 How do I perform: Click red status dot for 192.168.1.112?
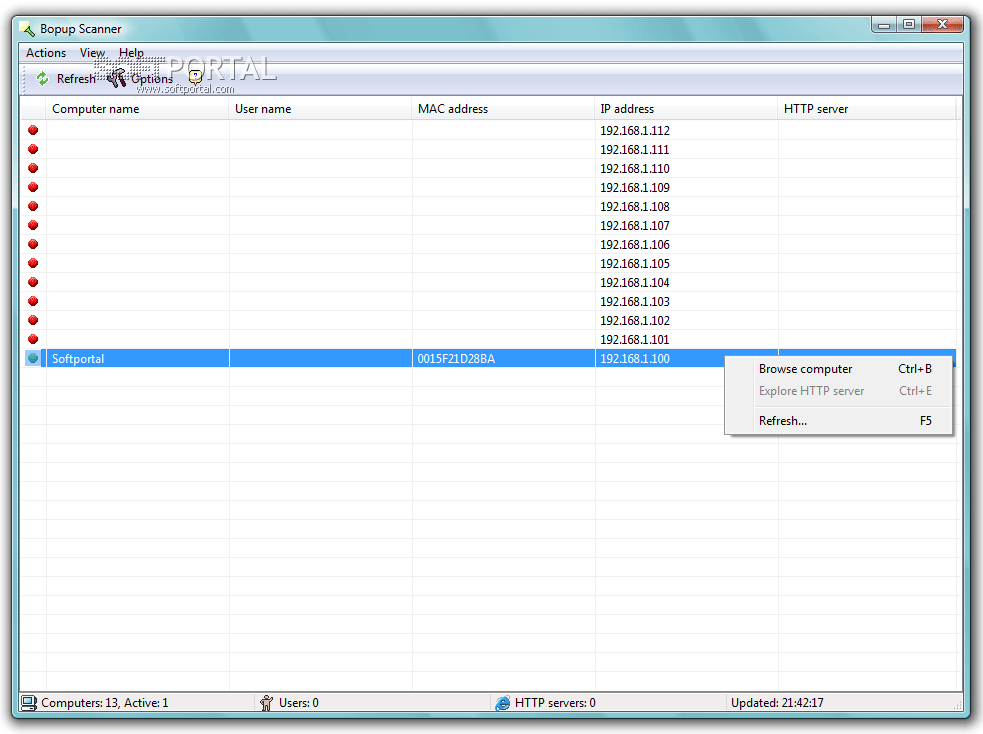(x=33, y=130)
